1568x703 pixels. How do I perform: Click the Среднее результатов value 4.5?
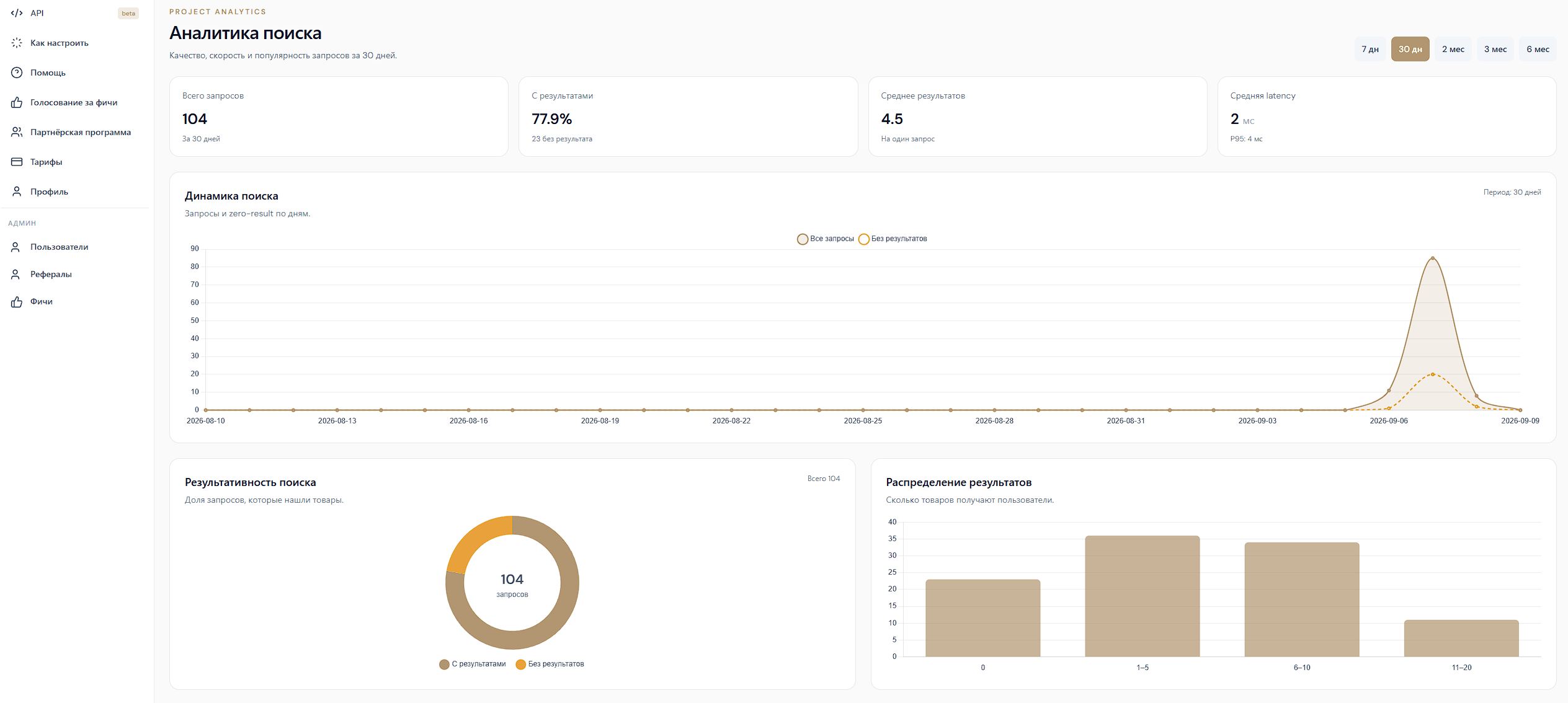pyautogui.click(x=892, y=119)
